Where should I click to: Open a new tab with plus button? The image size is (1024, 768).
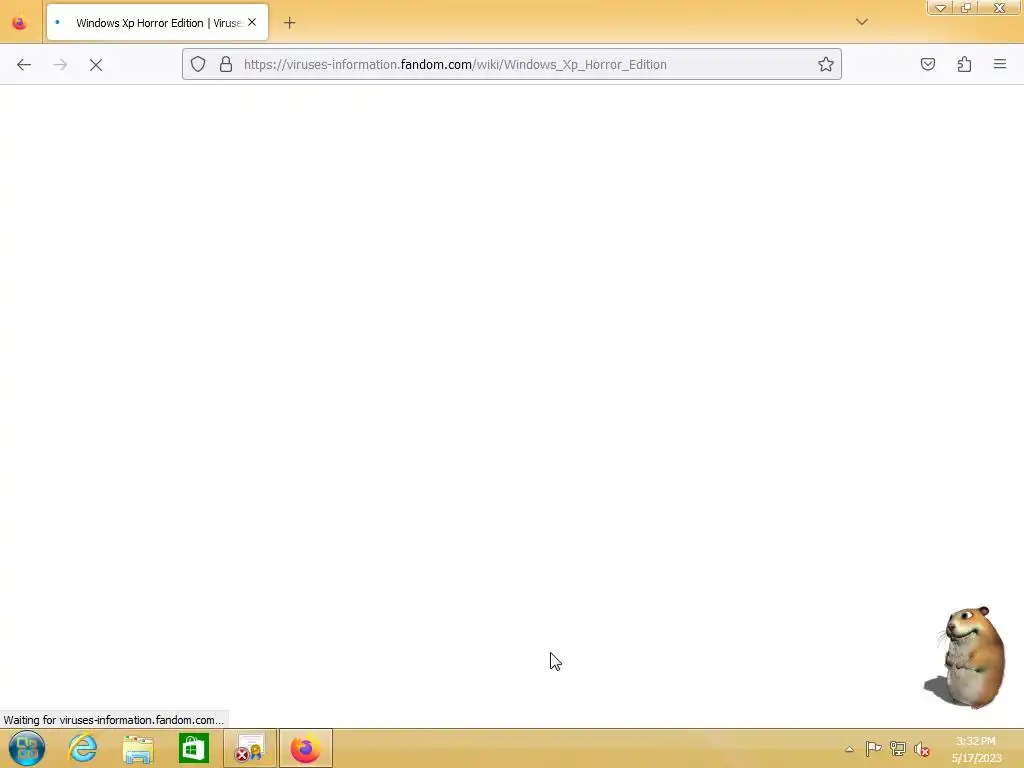(289, 23)
